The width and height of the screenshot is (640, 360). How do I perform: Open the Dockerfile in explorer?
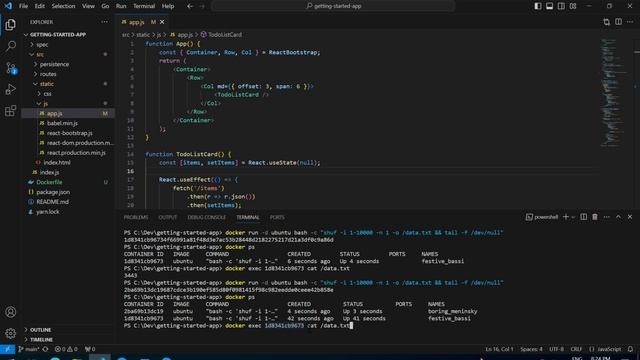point(49,182)
